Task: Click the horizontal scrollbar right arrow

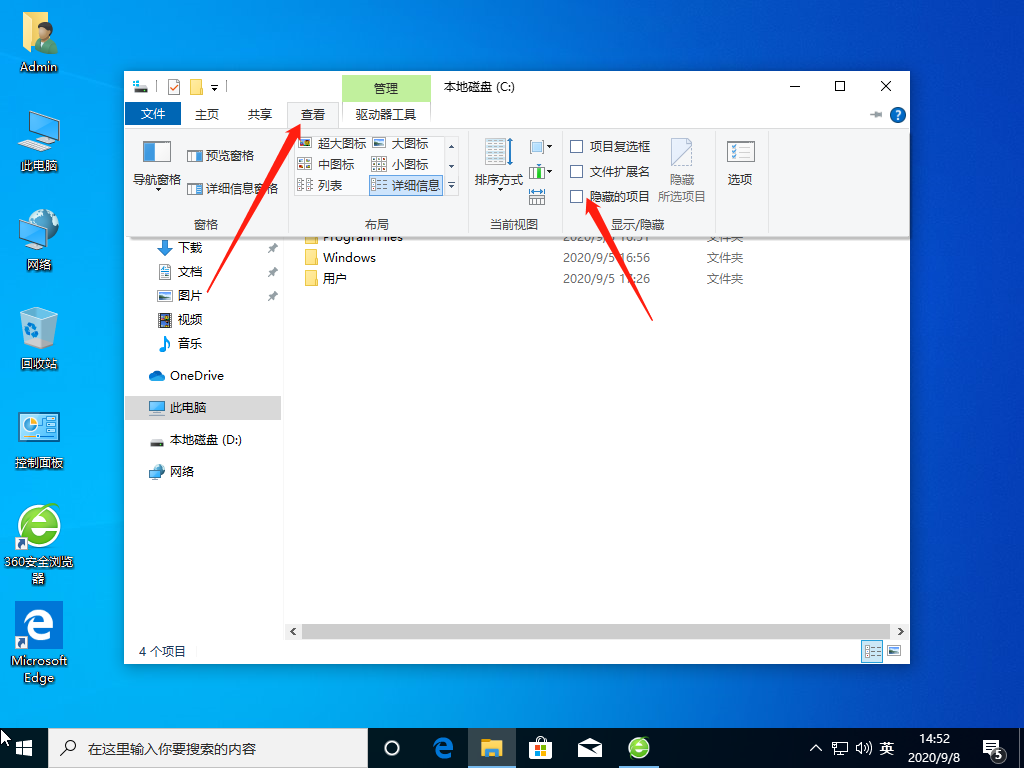Action: (x=901, y=631)
